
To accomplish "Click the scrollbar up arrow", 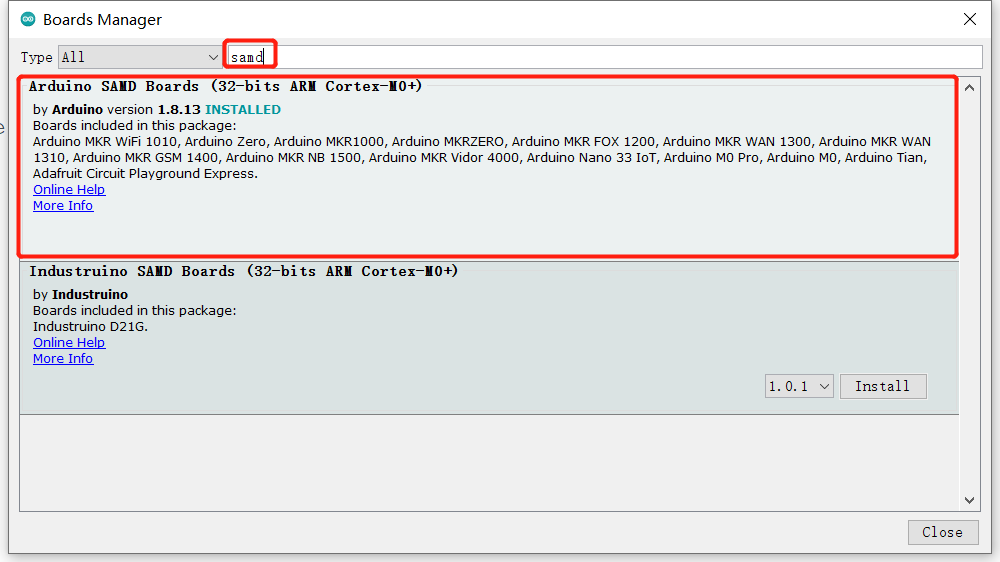I will pos(969,87).
